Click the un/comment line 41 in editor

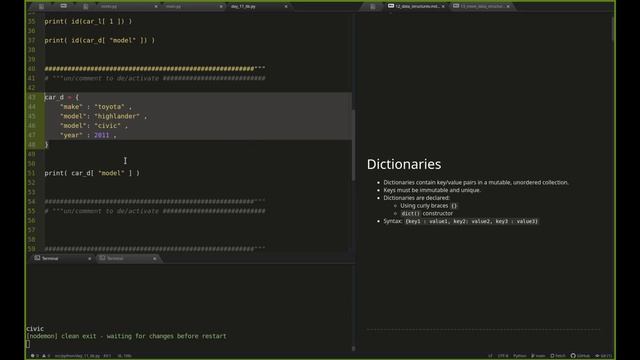pyautogui.click(x=155, y=78)
